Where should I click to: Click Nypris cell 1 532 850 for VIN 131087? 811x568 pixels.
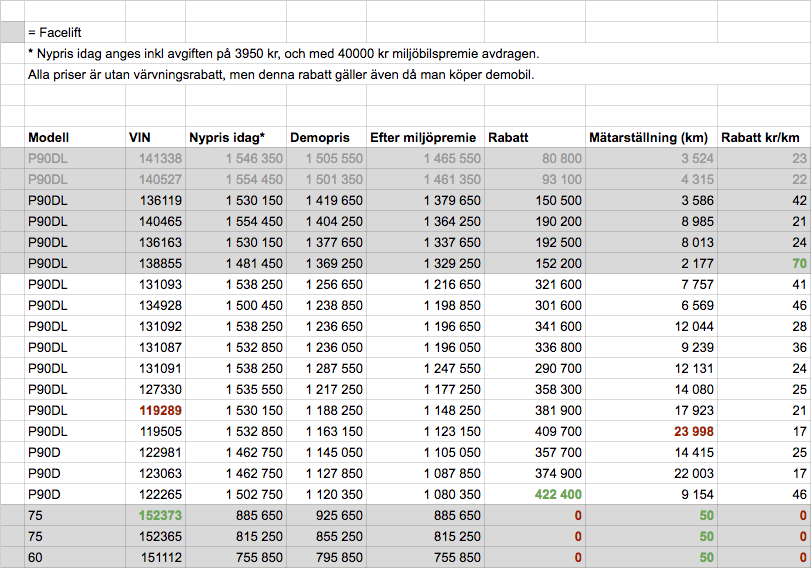[x=236, y=347]
